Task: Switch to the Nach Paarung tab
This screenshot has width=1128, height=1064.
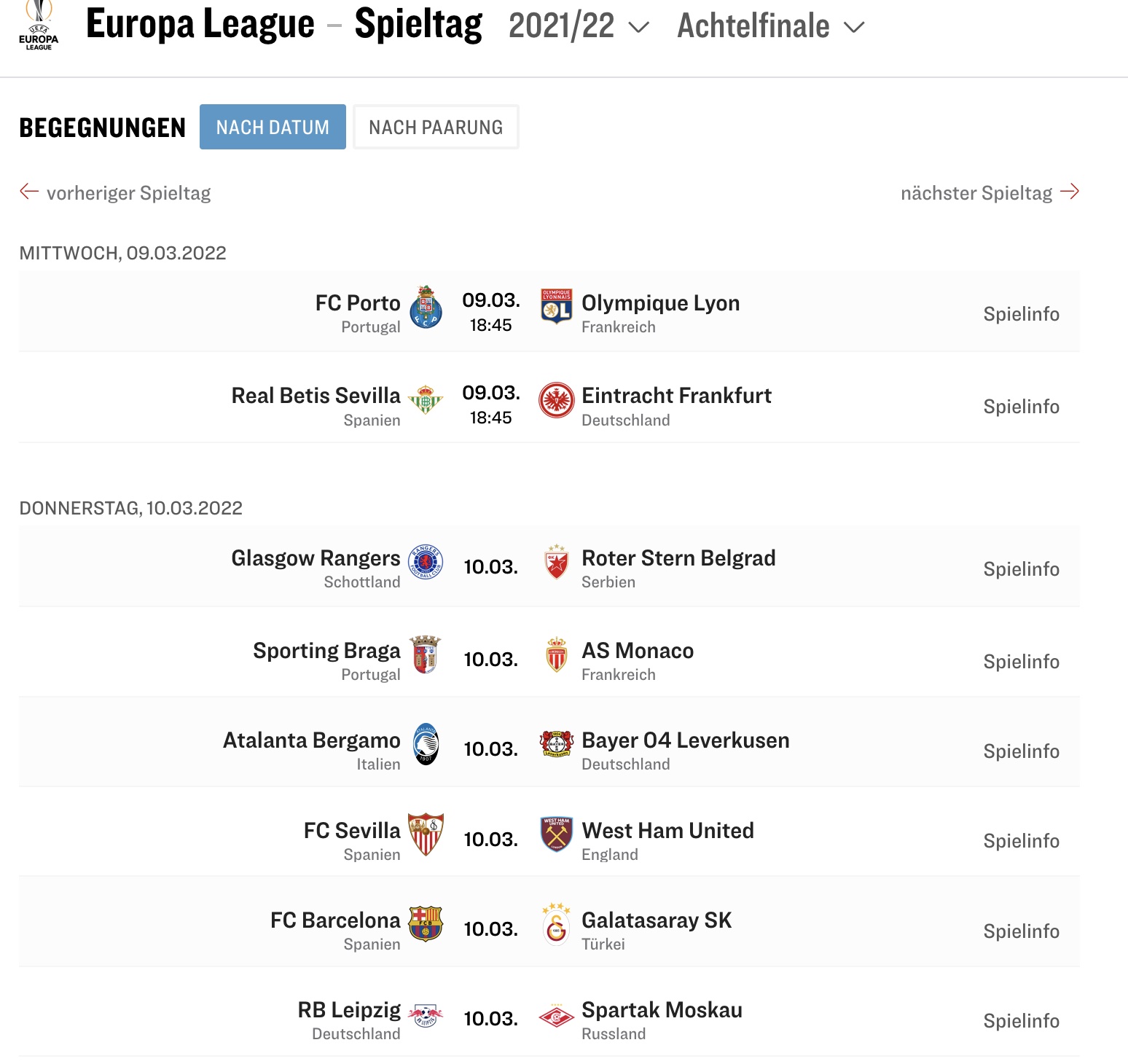Action: click(436, 127)
